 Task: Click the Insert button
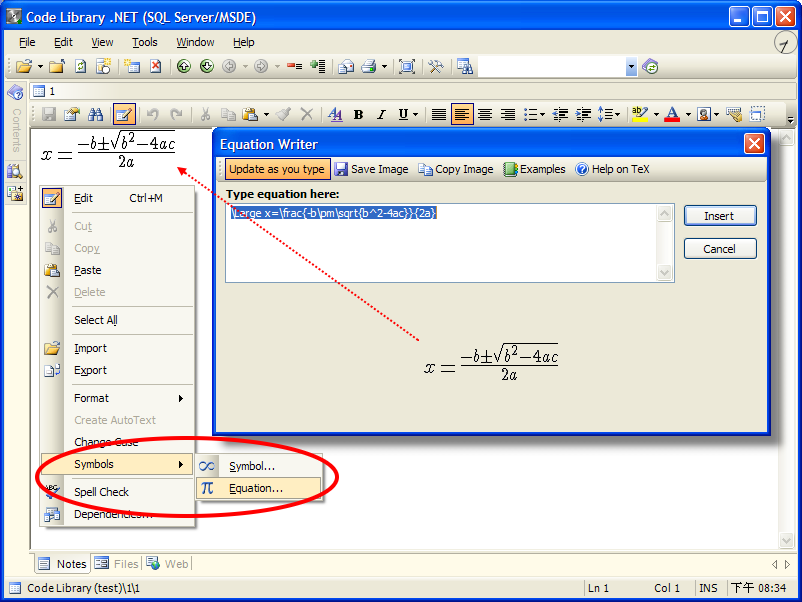720,216
